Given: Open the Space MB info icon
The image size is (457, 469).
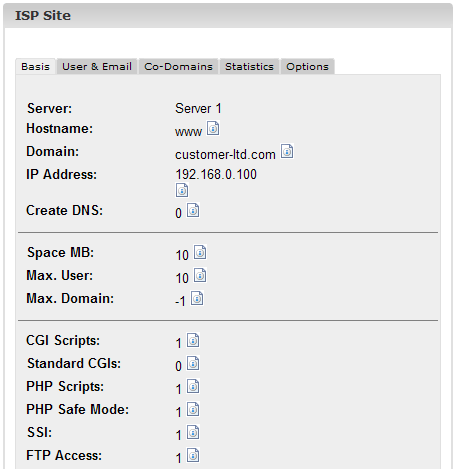Looking at the screenshot, I should click(x=200, y=252).
